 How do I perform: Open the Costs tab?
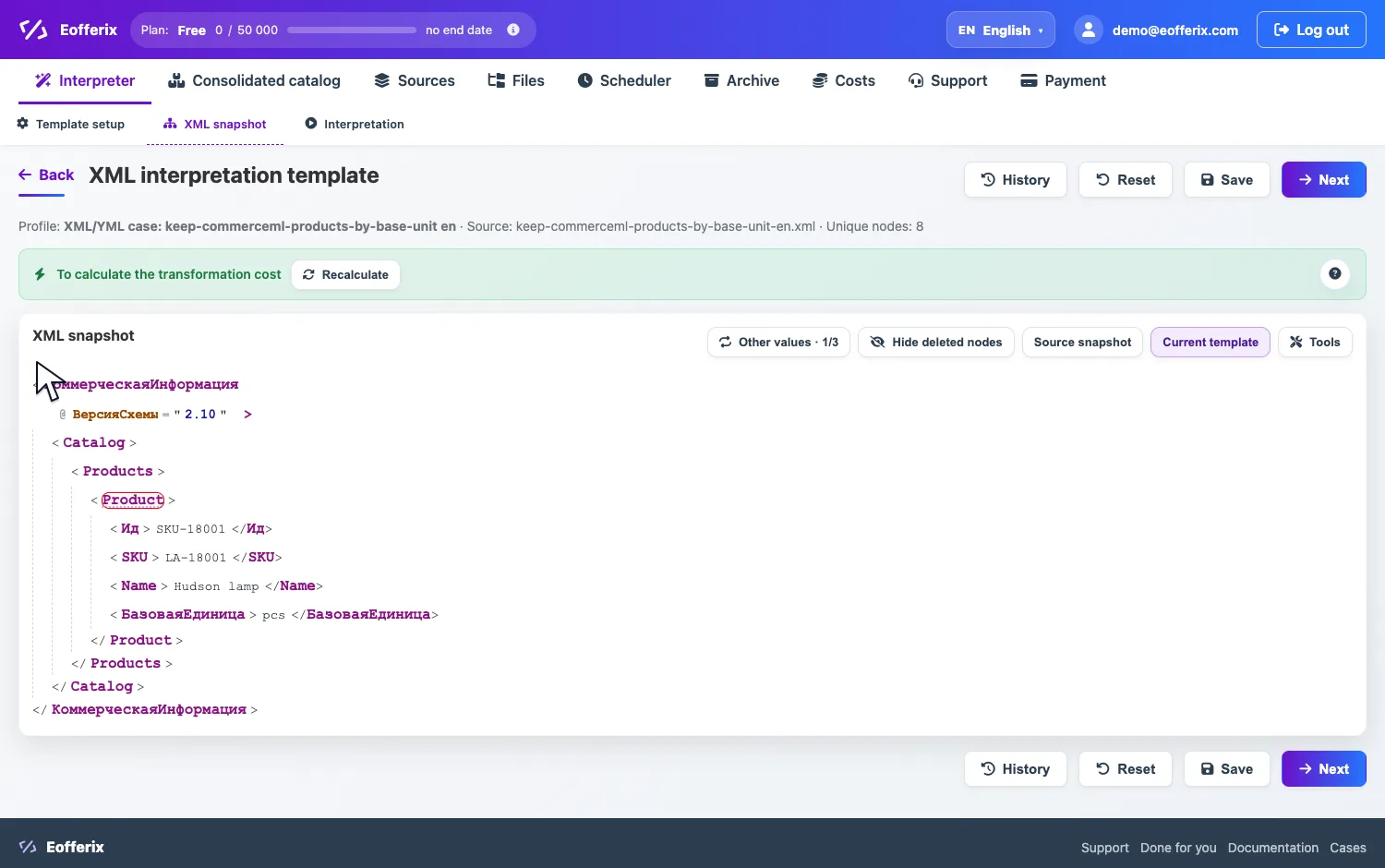click(844, 80)
